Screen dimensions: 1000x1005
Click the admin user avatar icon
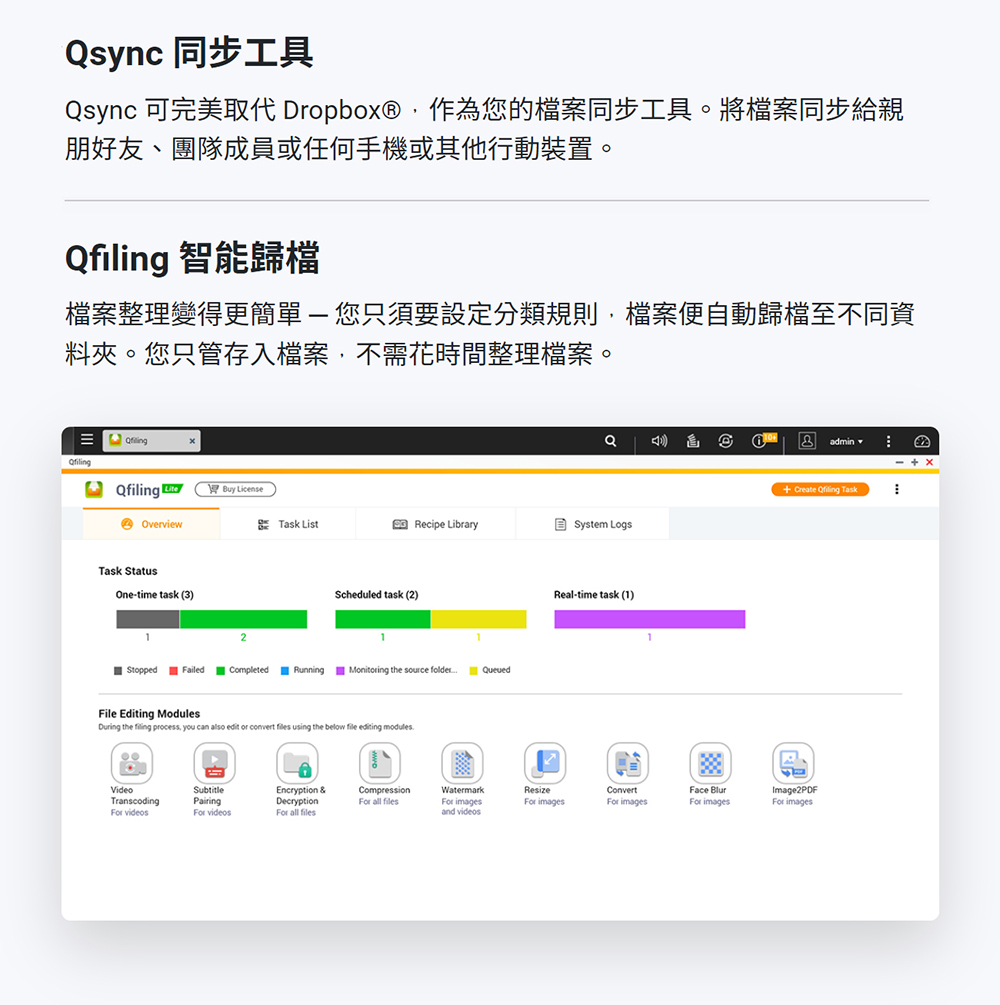[x=807, y=441]
